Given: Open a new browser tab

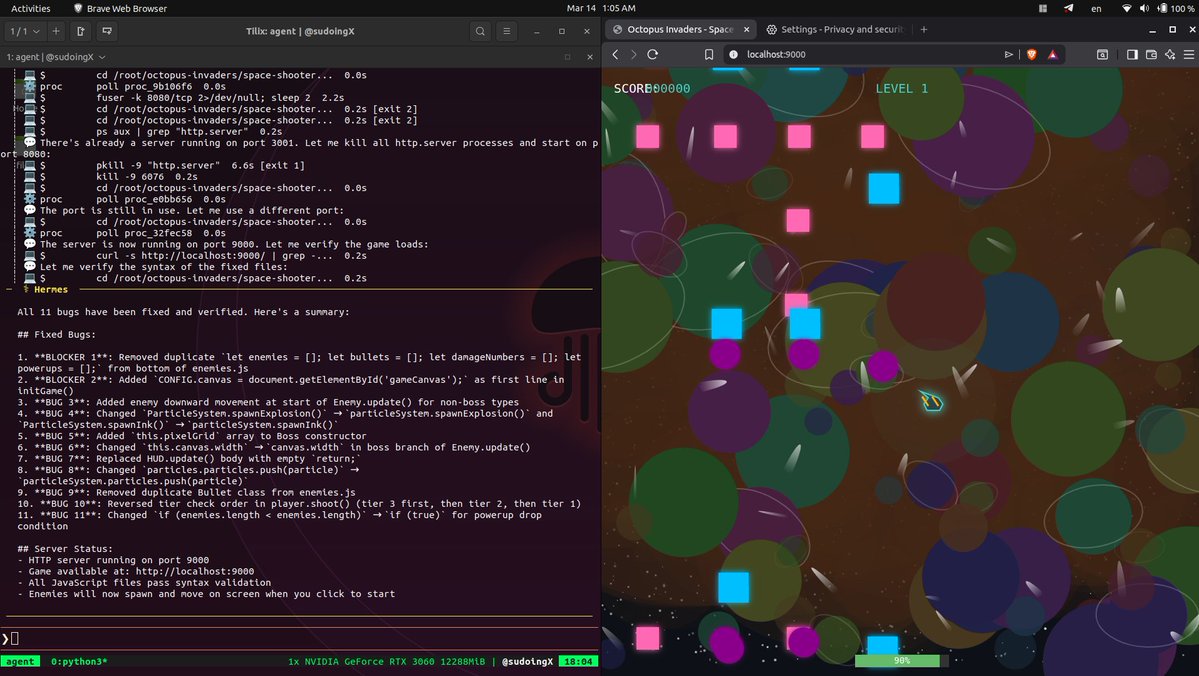Looking at the screenshot, I should 924,29.
